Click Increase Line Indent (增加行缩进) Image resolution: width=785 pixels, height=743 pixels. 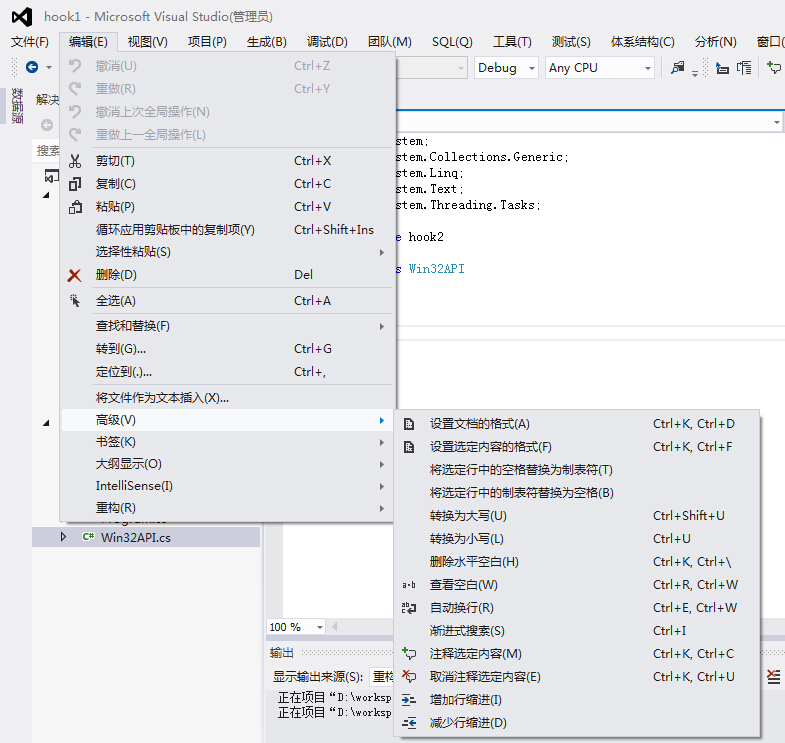pos(577,700)
